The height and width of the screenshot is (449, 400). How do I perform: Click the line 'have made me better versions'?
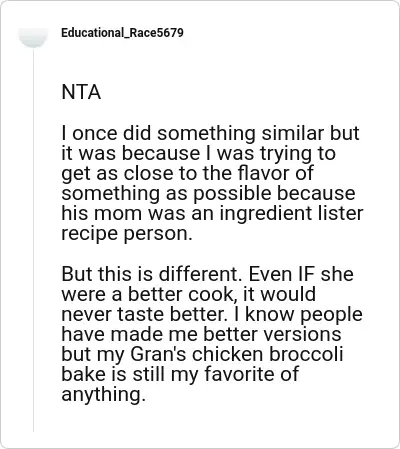201,334
